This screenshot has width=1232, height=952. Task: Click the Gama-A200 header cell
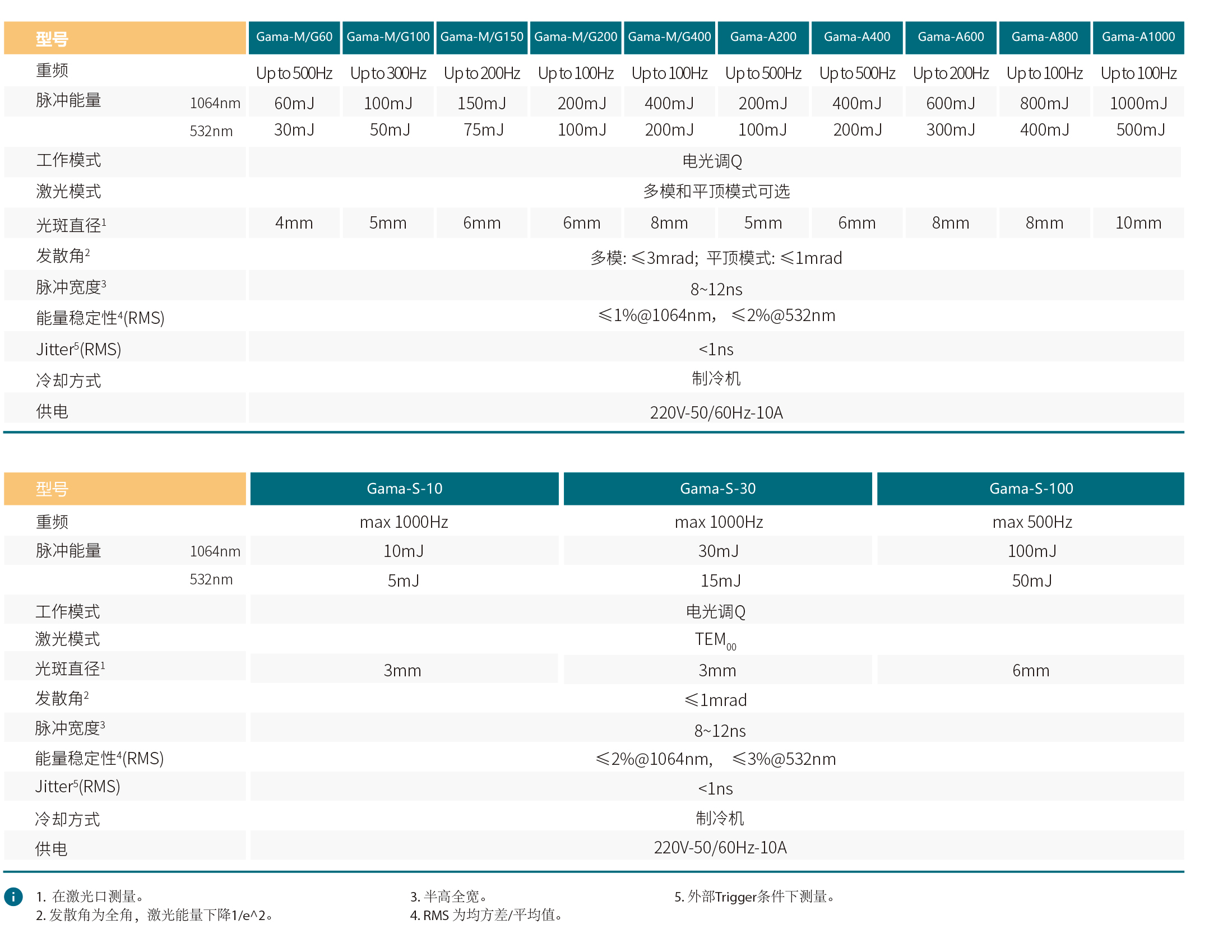coord(763,37)
